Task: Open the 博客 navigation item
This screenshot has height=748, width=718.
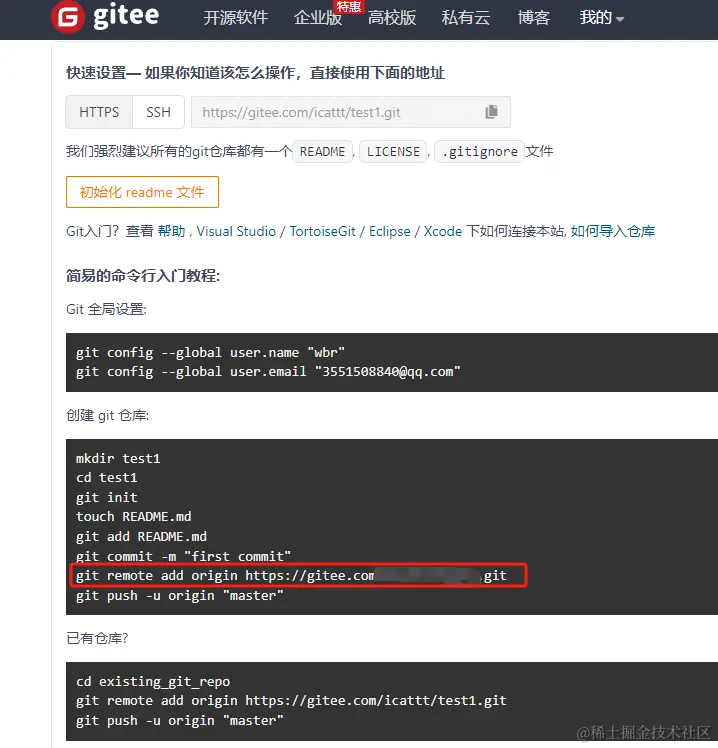Action: 534,18
